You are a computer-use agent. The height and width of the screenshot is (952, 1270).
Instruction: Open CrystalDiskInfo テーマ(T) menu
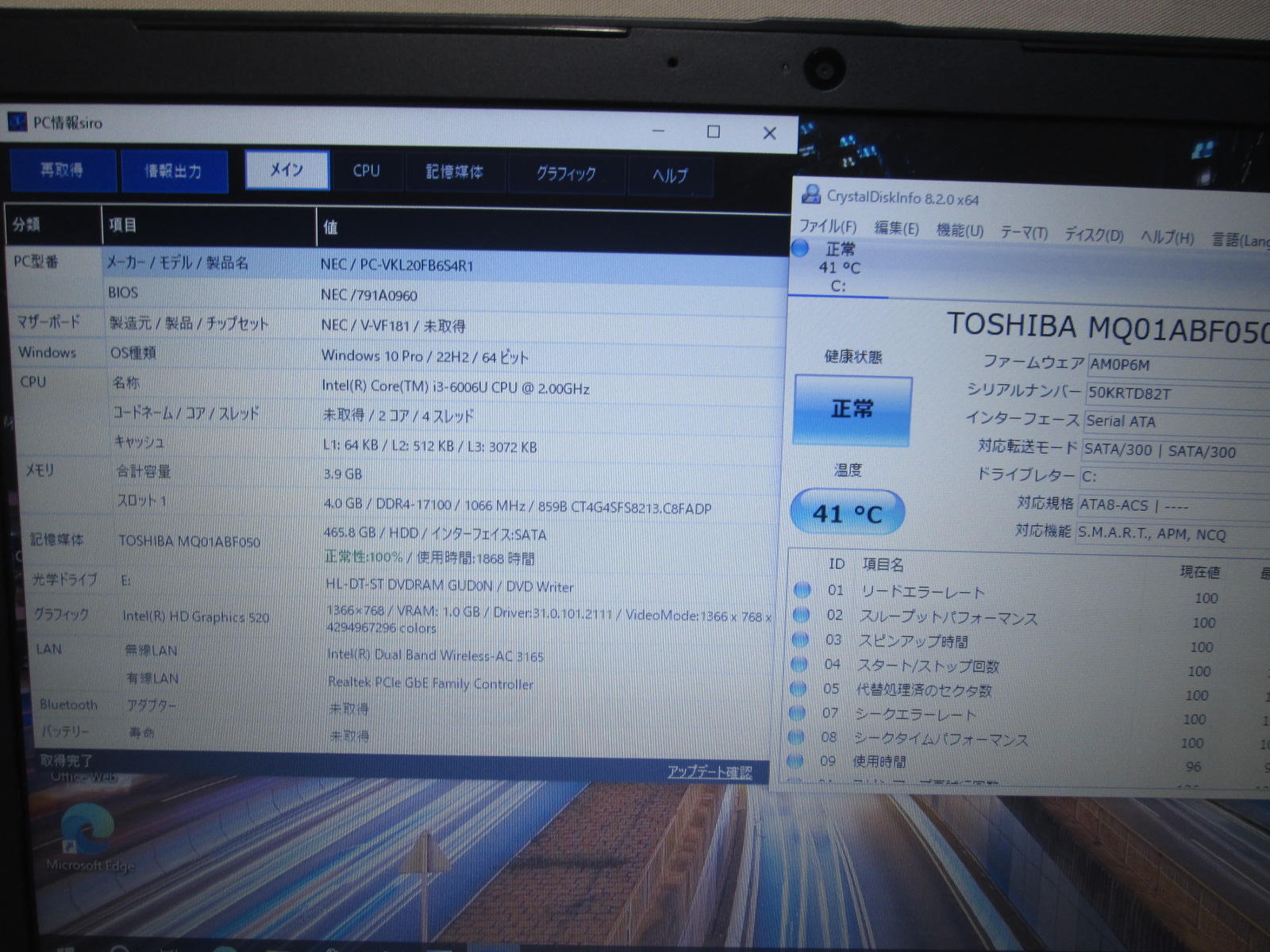coord(1024,232)
